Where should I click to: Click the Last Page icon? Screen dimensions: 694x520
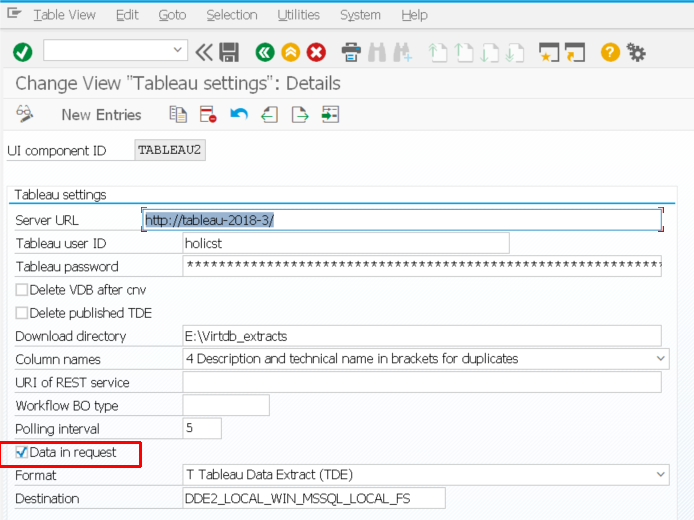tap(515, 52)
